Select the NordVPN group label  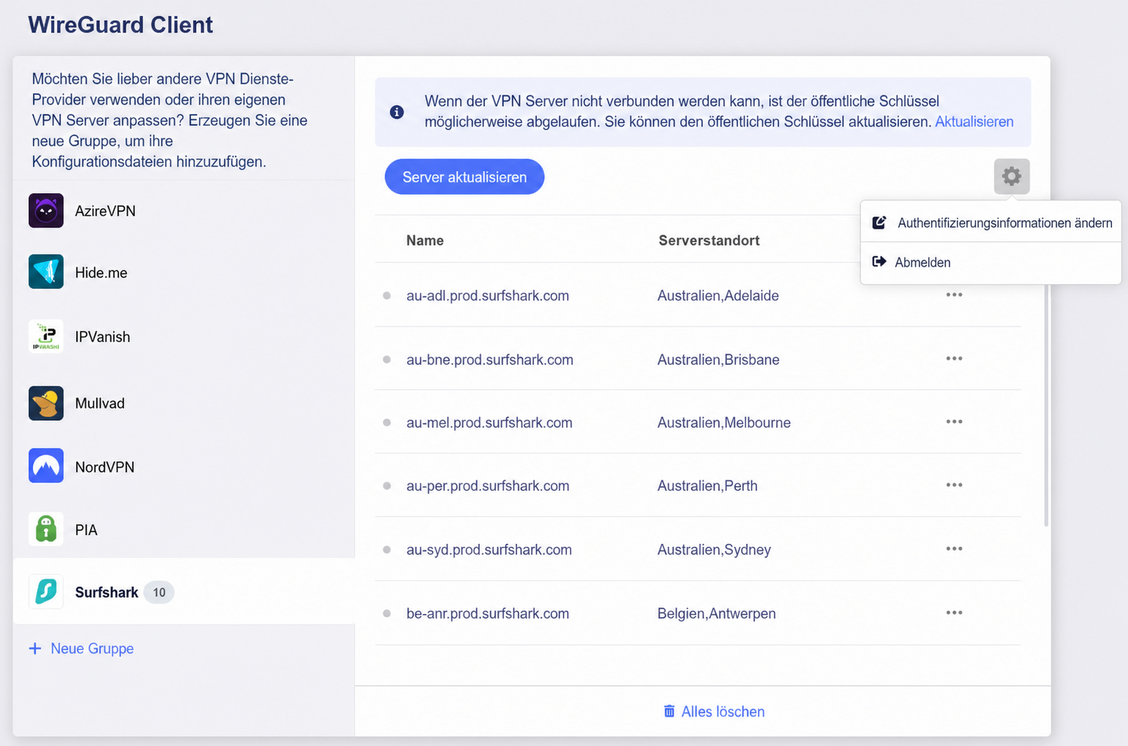pyautogui.click(x=104, y=467)
